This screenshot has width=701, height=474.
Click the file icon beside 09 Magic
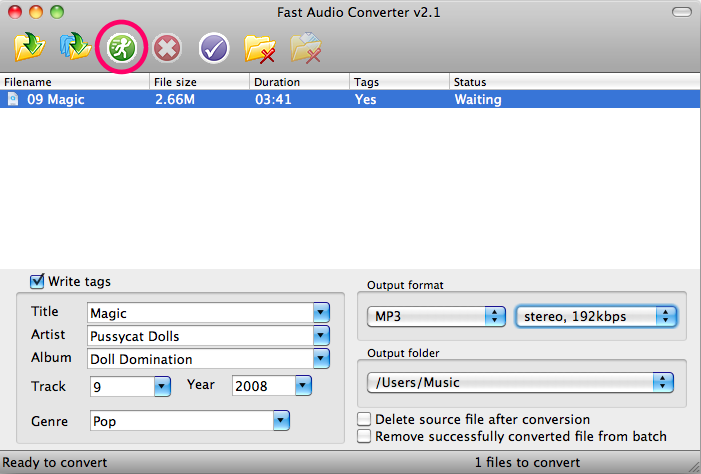13,99
